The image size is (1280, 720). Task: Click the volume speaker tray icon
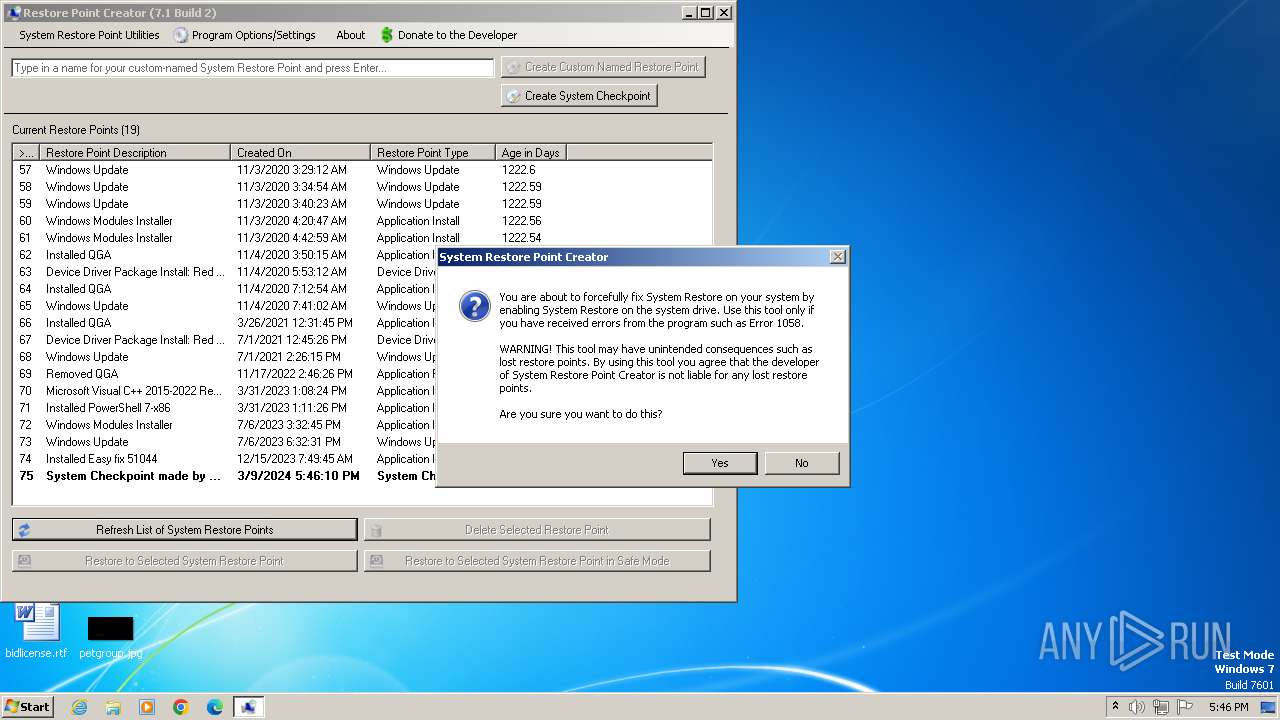coord(1137,707)
